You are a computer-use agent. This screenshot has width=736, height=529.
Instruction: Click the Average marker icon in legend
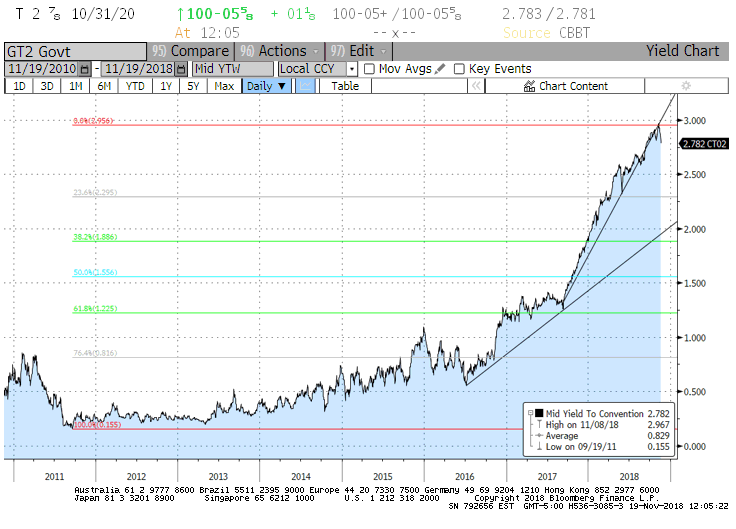tap(539, 436)
